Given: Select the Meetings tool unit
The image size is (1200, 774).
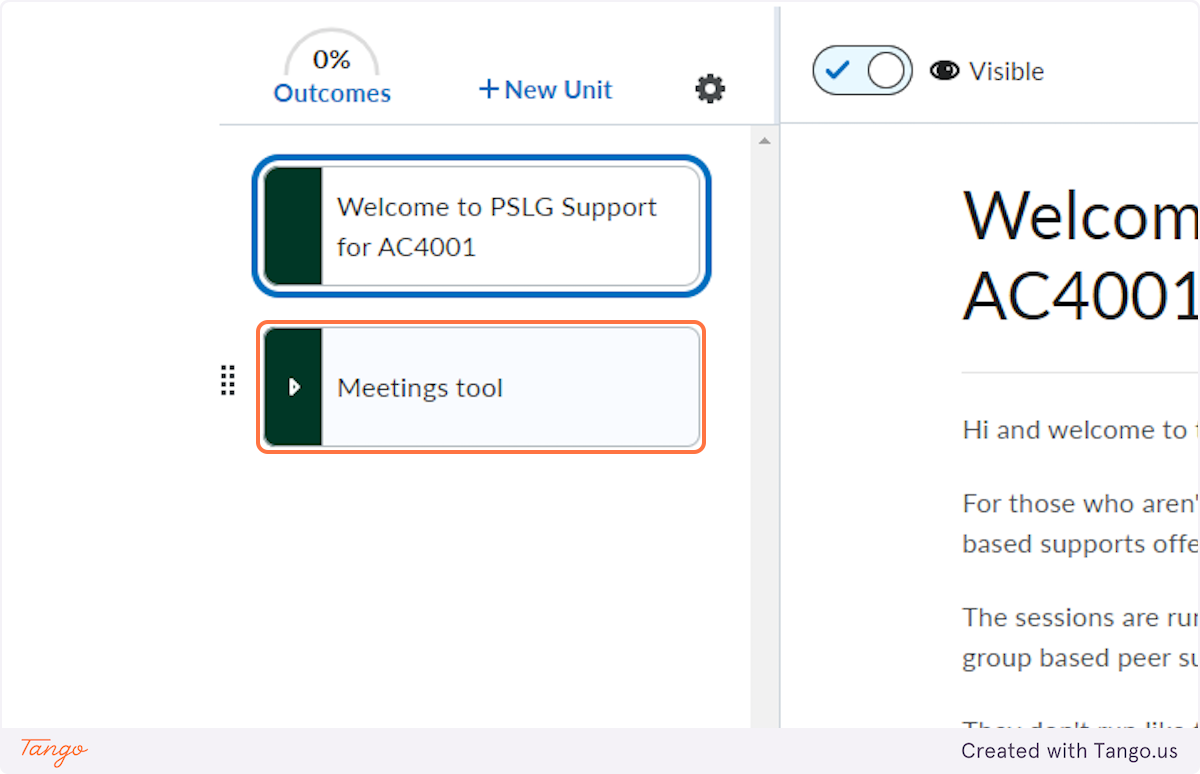Looking at the screenshot, I should pyautogui.click(x=481, y=387).
